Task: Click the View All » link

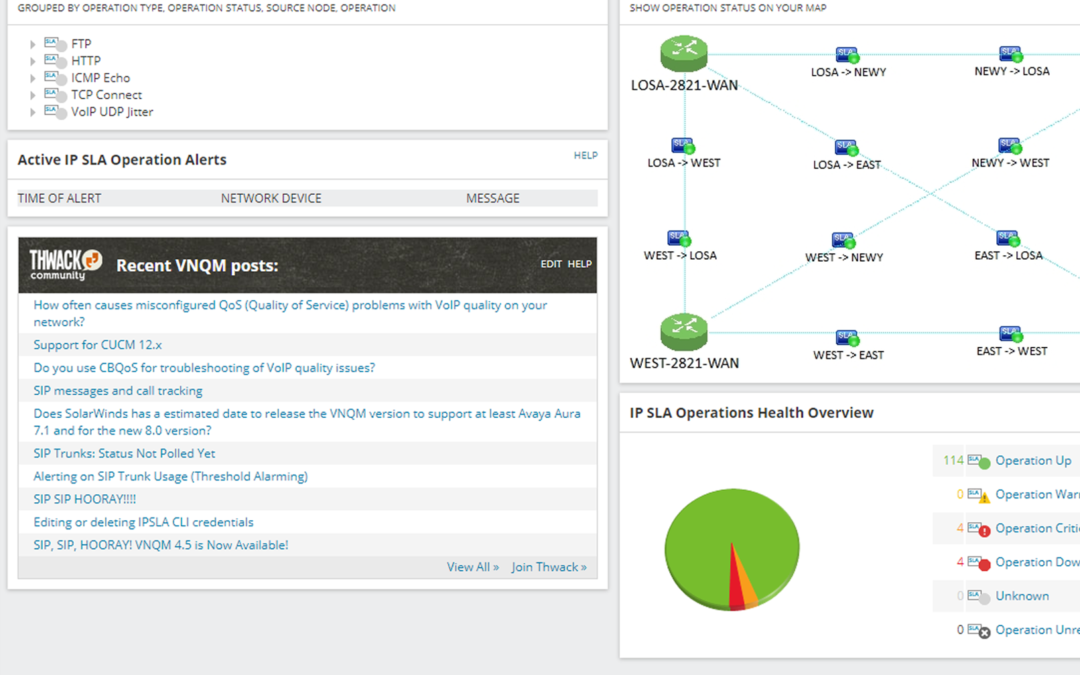Action: coord(472,567)
